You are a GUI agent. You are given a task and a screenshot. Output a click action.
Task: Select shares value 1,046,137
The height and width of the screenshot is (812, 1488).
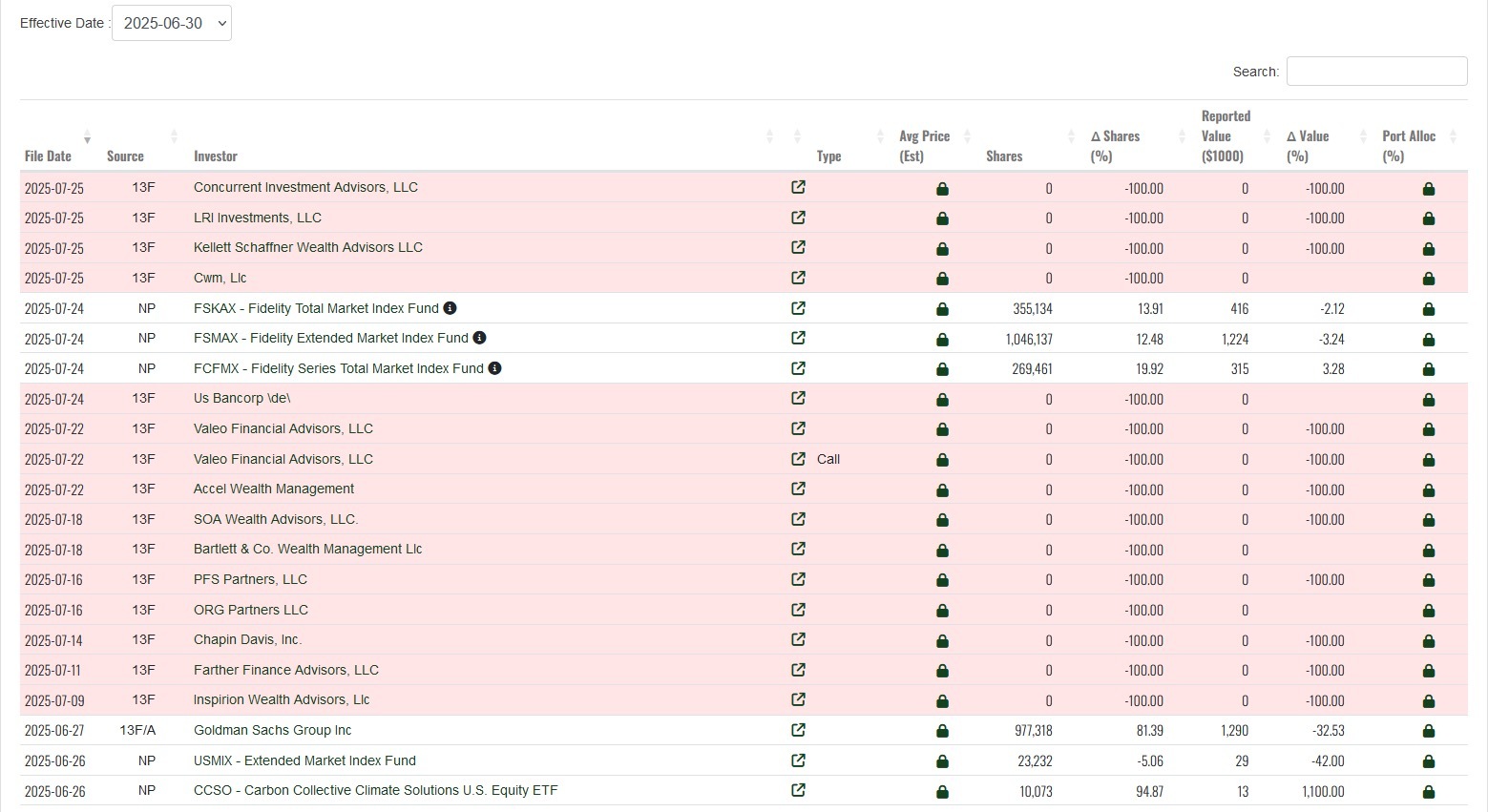[x=1029, y=339]
